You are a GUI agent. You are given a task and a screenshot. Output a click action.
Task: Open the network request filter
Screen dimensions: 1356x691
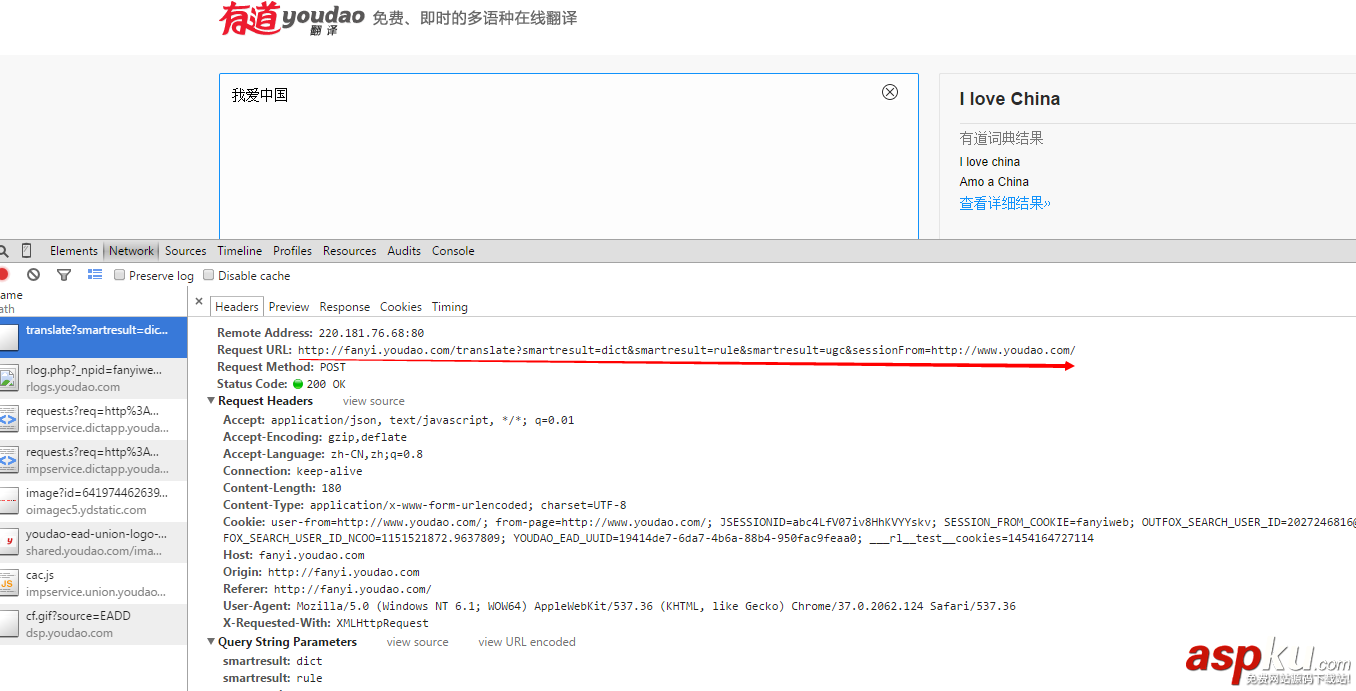(63, 274)
